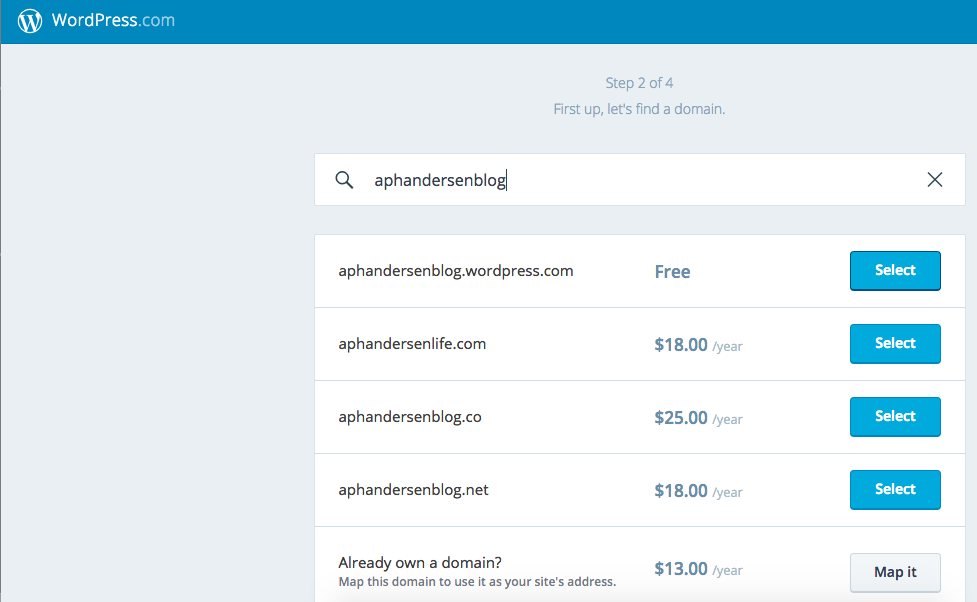Select the aphandersenblog.net domain
977x602 pixels.
tap(895, 489)
